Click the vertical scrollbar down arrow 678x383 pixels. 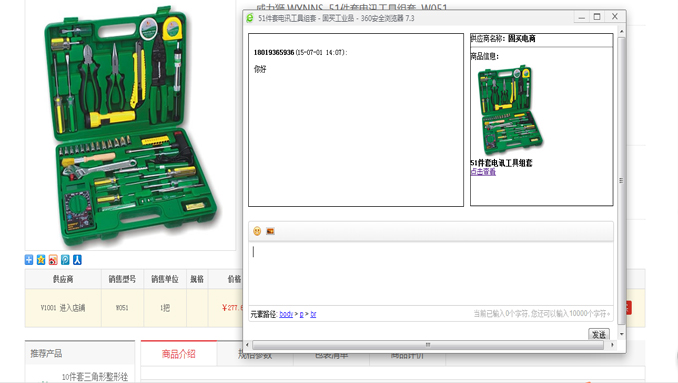(x=621, y=334)
